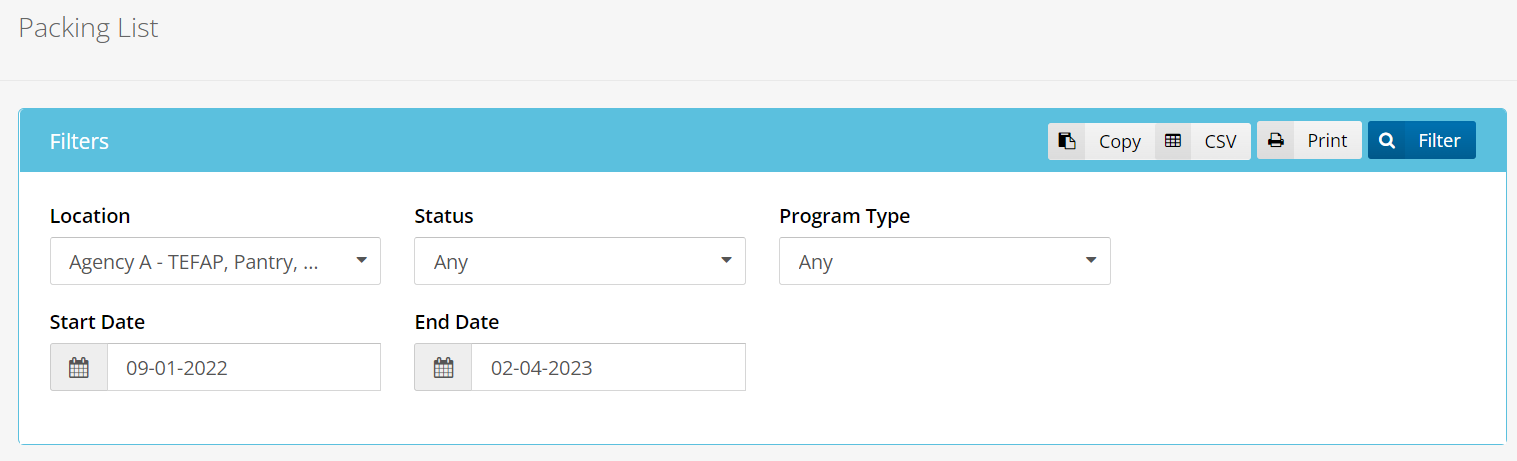Expand the Program Type dropdown
Screen dimensions: 1517x461
click(x=944, y=262)
